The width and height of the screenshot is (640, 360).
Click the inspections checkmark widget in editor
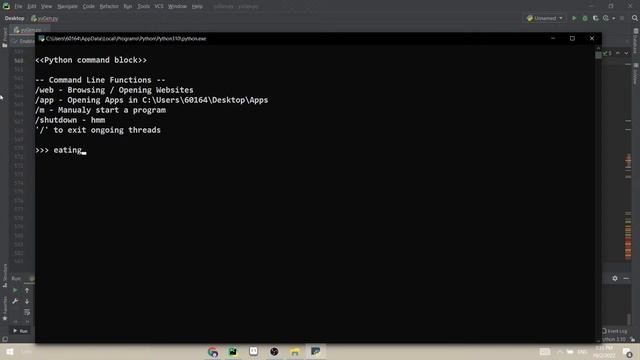(607, 53)
